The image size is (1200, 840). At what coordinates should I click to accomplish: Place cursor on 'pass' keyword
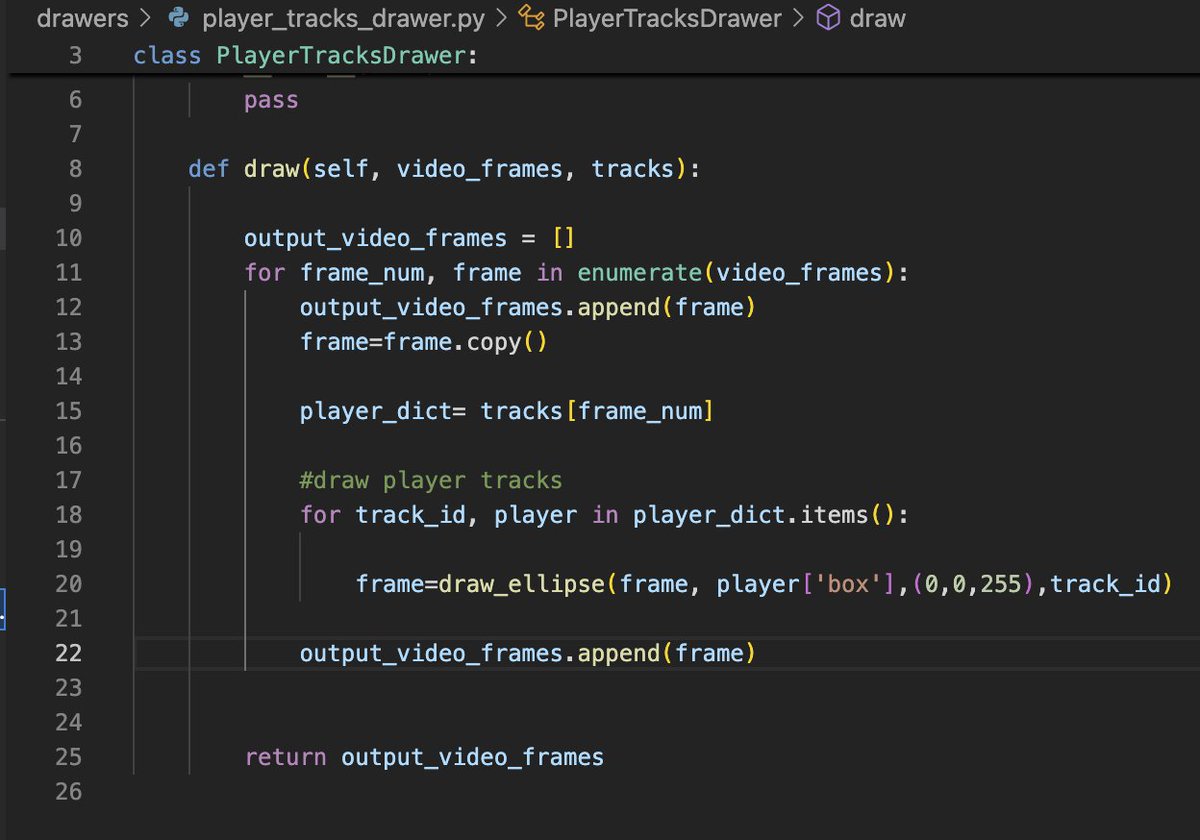pos(271,100)
